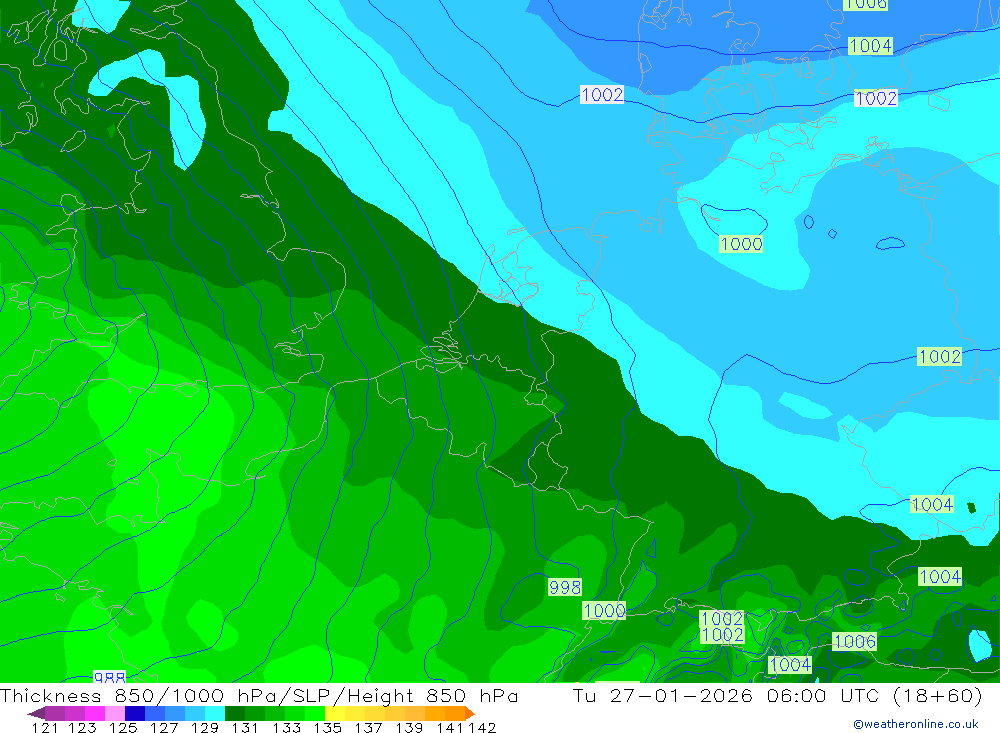
Task: Click the orange right arrow tip of legend
Action: tap(470, 713)
